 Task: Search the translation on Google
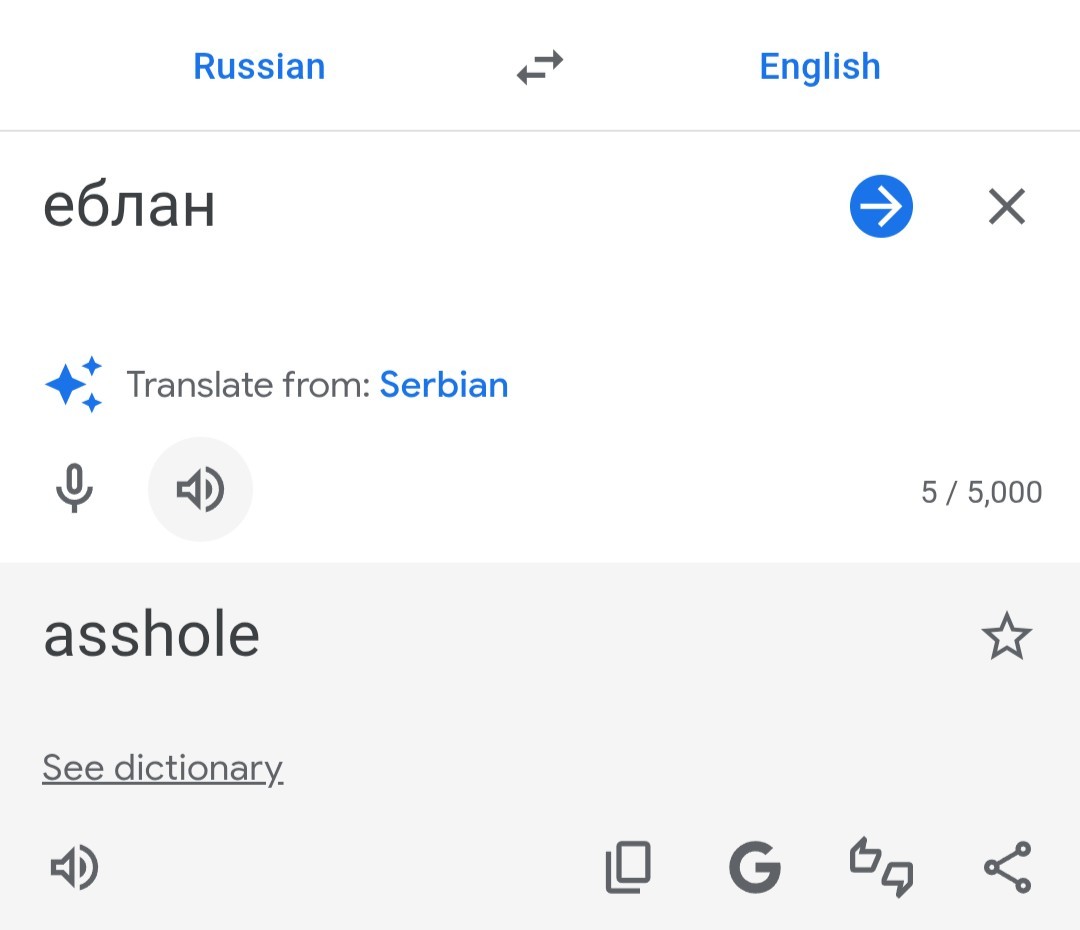coord(754,867)
